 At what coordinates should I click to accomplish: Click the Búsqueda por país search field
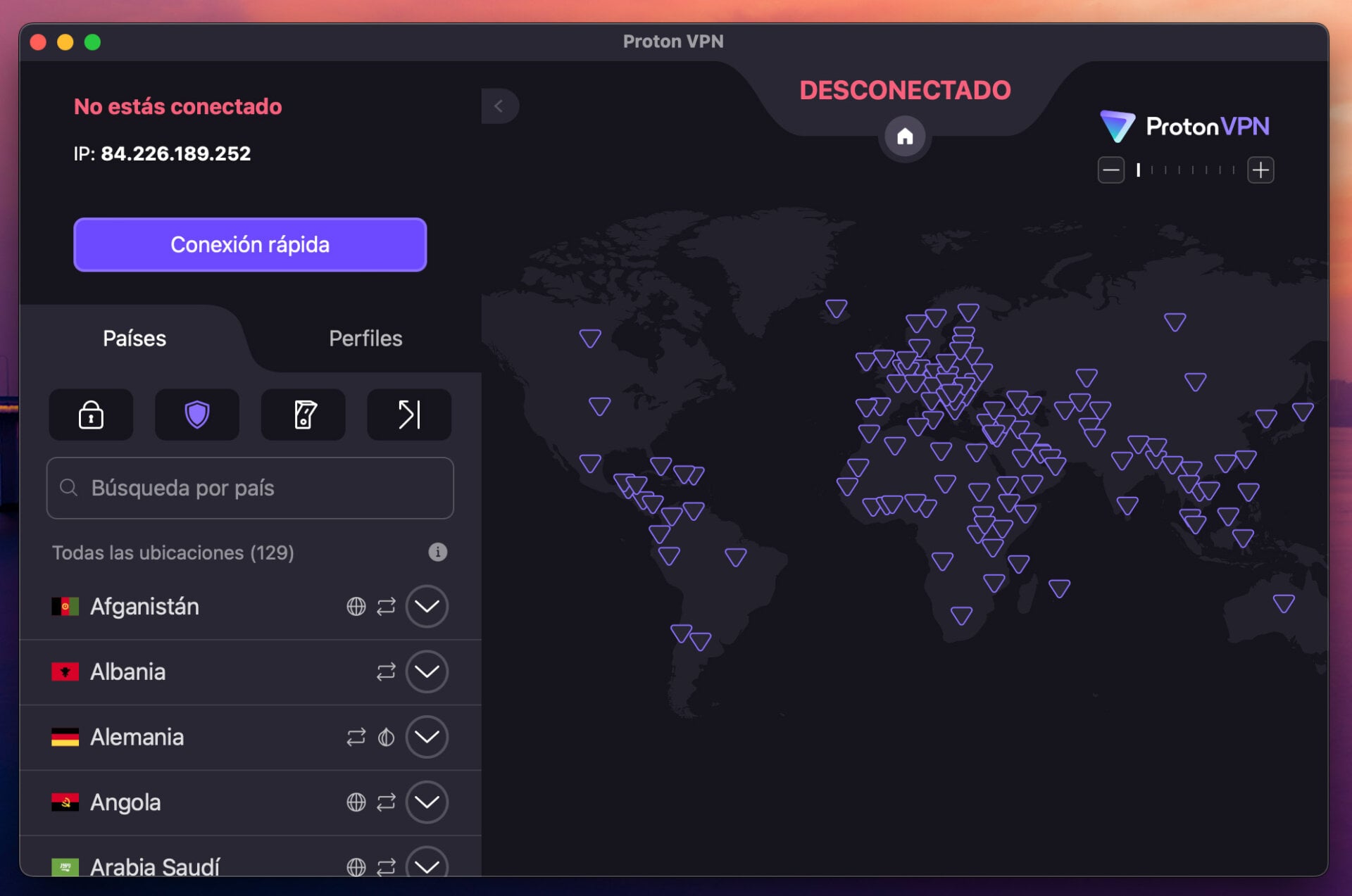250,488
